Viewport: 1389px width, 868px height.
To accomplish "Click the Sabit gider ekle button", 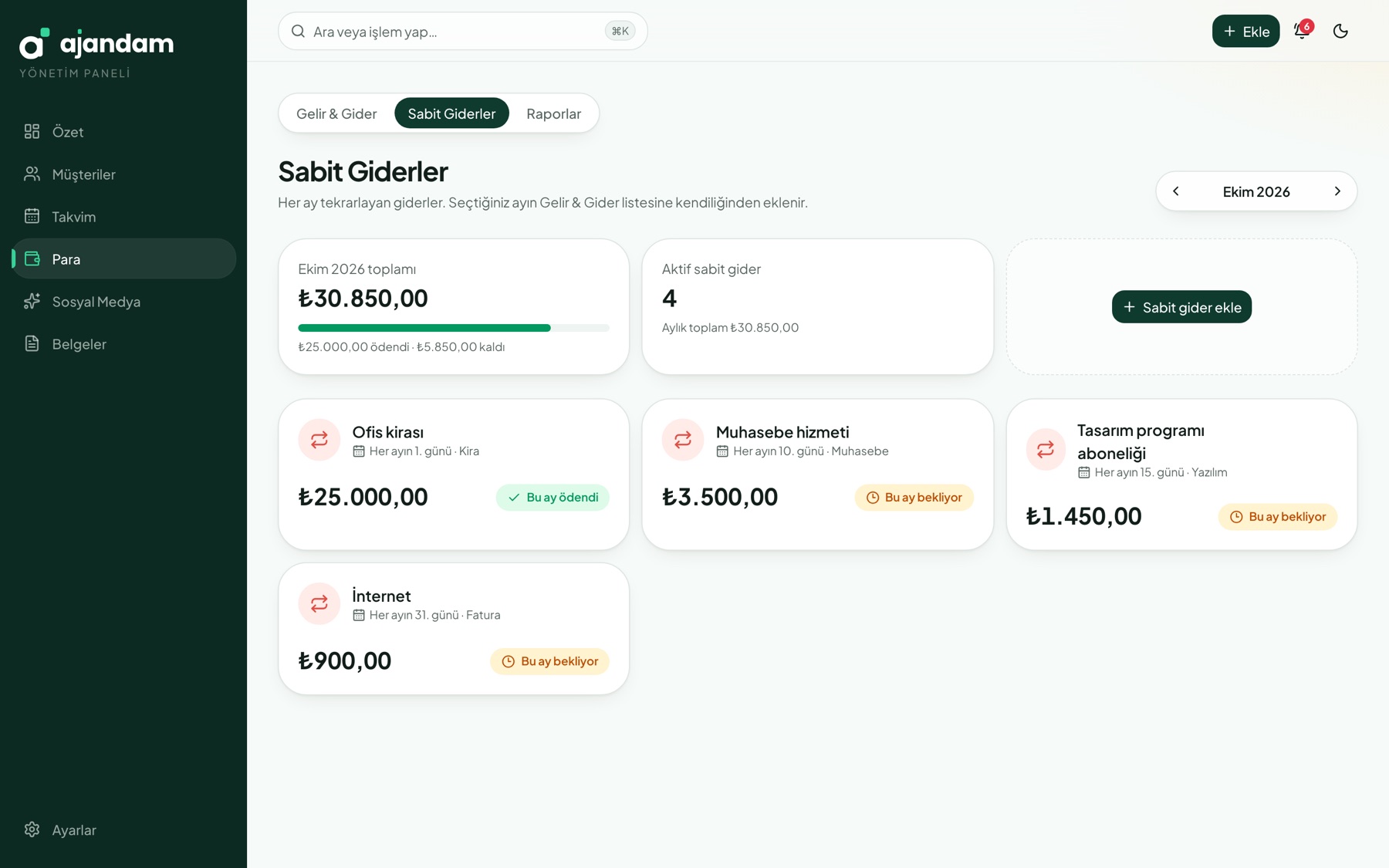I will tap(1181, 307).
